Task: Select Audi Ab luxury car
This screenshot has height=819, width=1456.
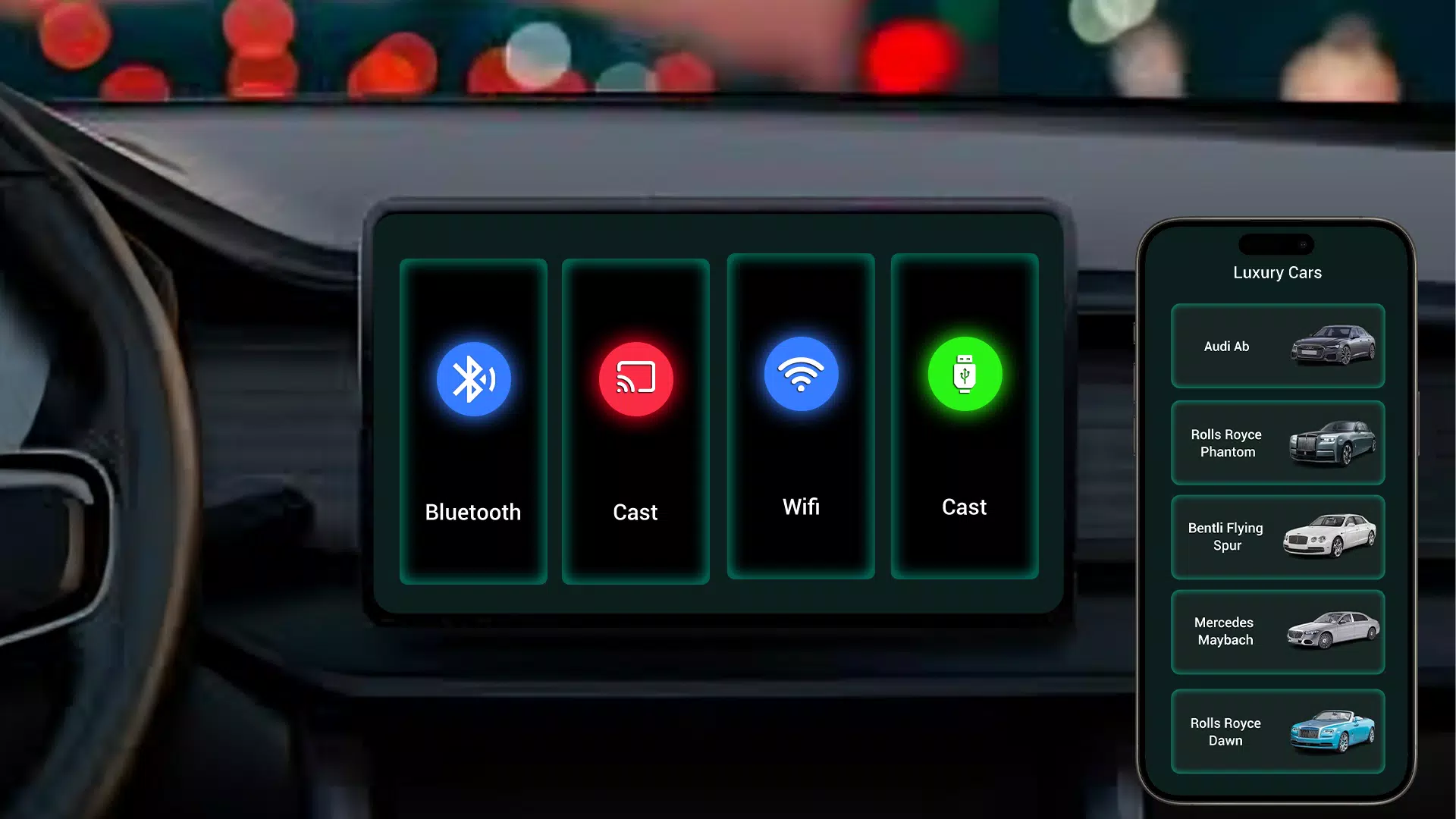Action: tap(1278, 346)
